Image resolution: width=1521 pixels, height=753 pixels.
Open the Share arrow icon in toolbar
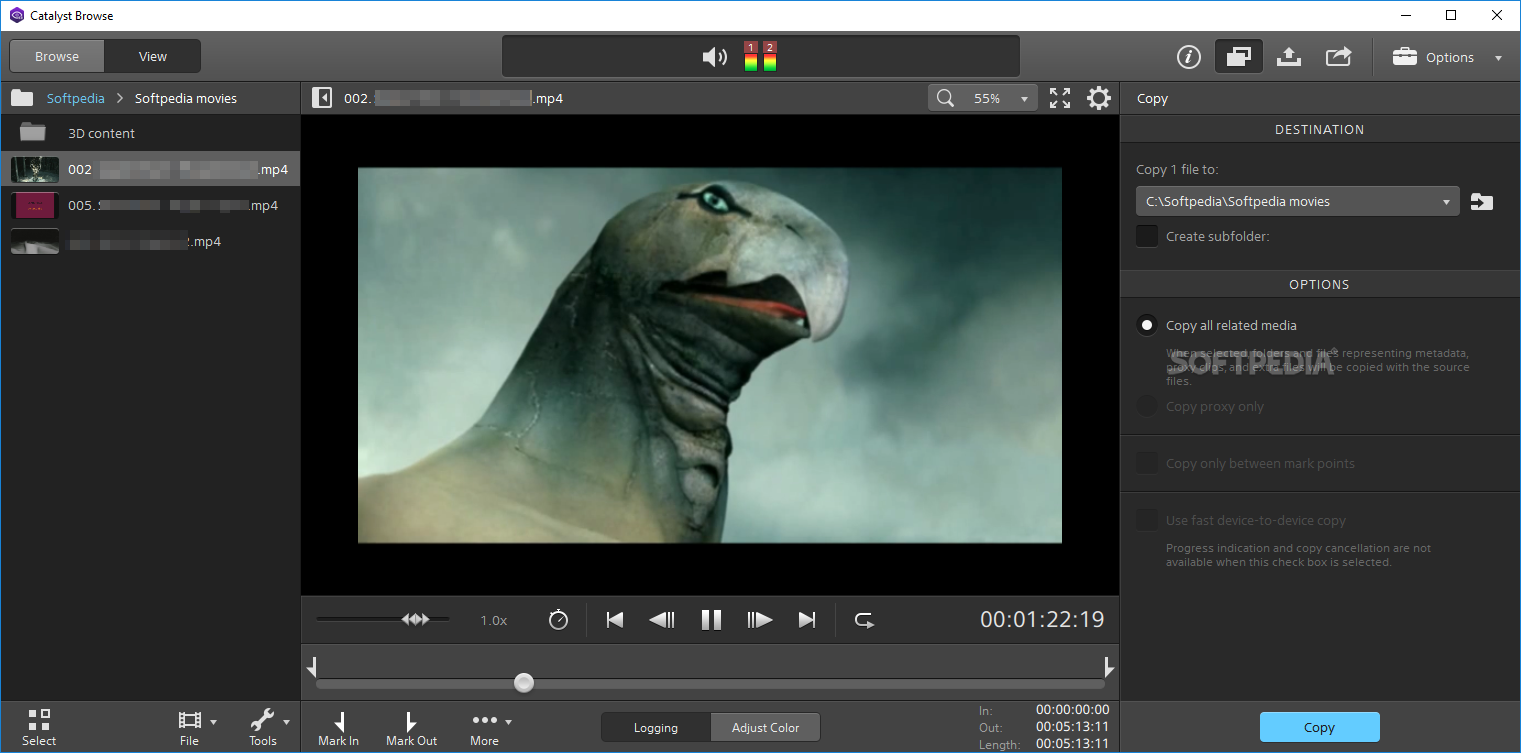[1338, 57]
